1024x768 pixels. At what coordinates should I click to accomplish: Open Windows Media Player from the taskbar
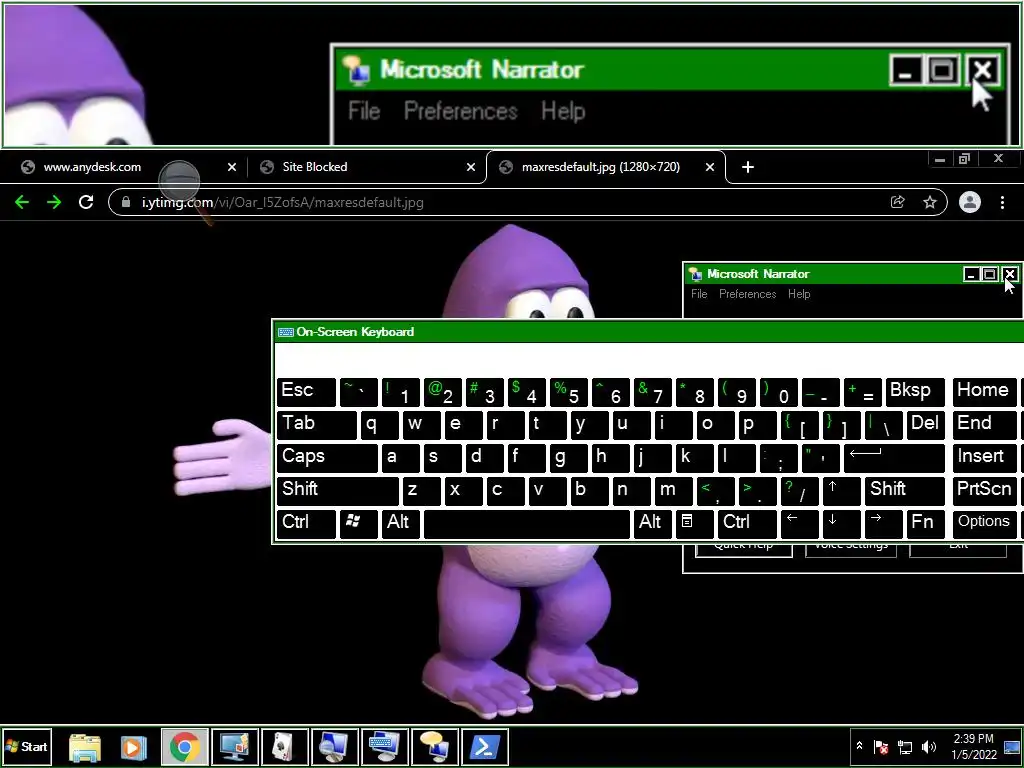coord(133,747)
